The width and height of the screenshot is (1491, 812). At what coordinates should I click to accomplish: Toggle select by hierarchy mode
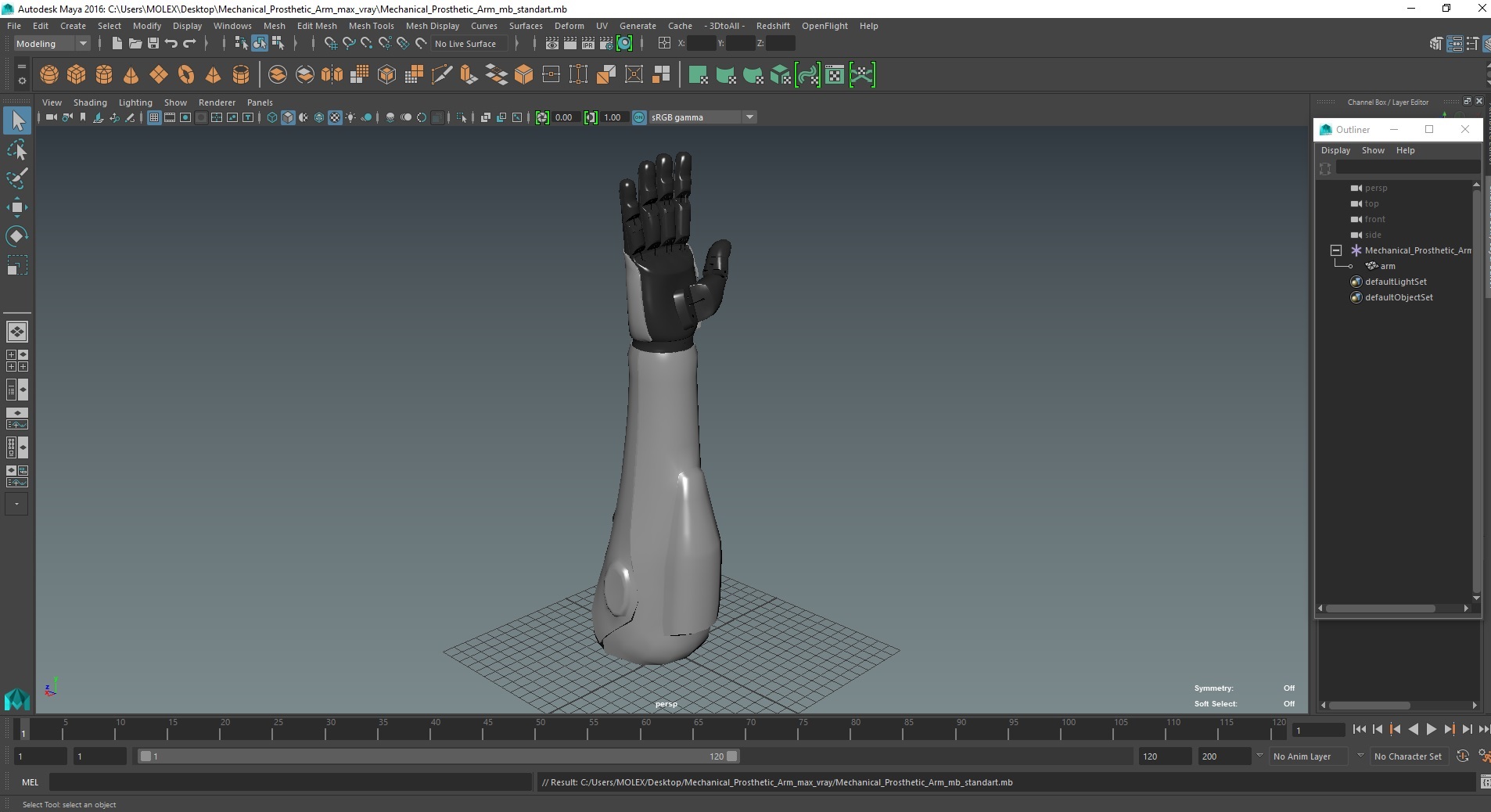(241, 44)
